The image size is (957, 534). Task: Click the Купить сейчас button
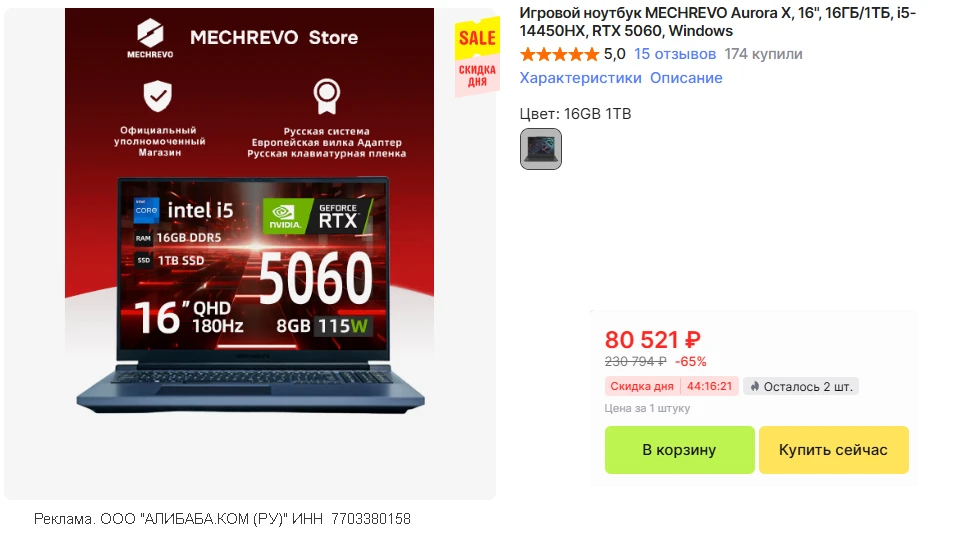pos(833,450)
